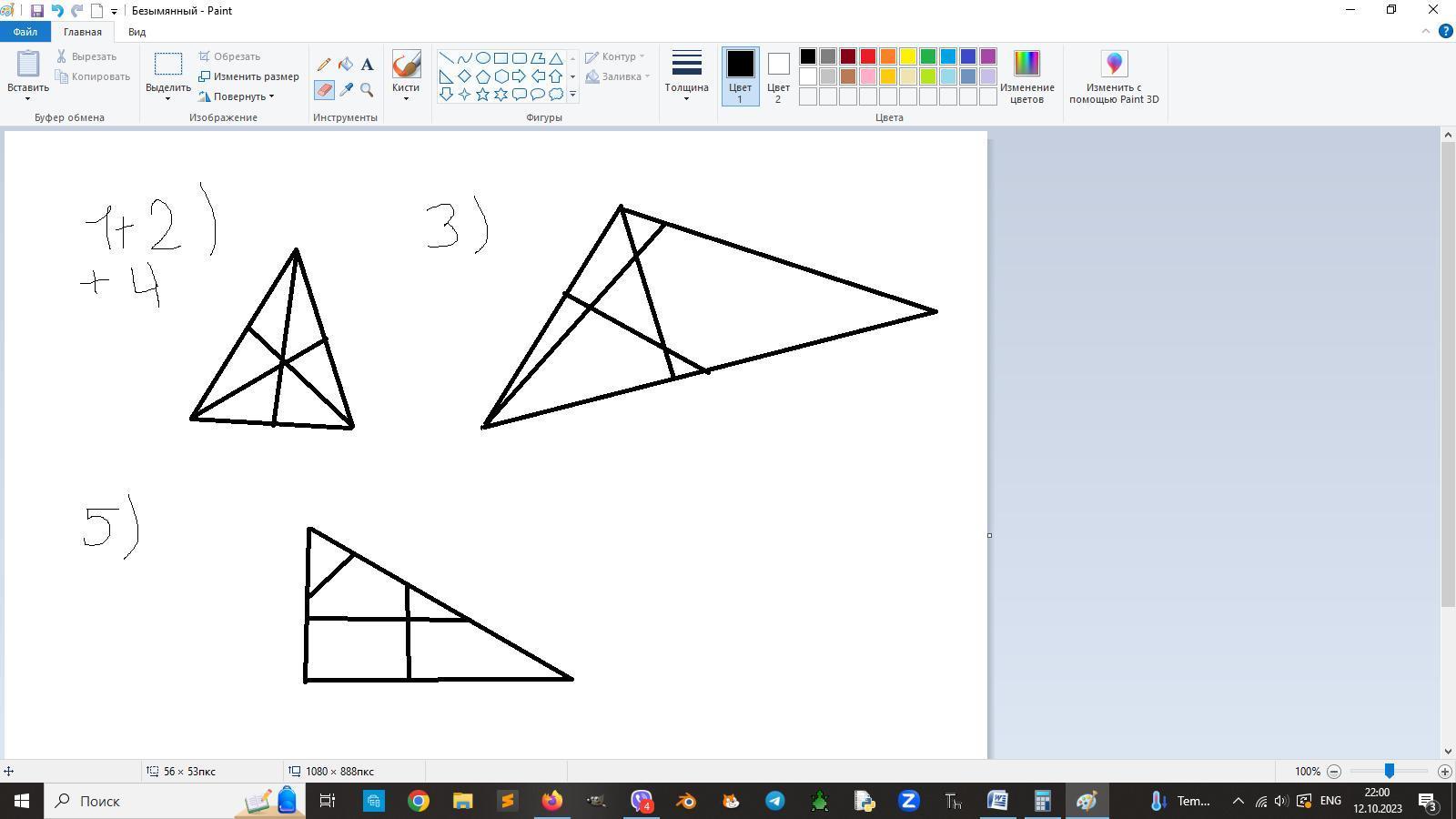Select the Text tool
This screenshot has width=1456, height=819.
[367, 65]
